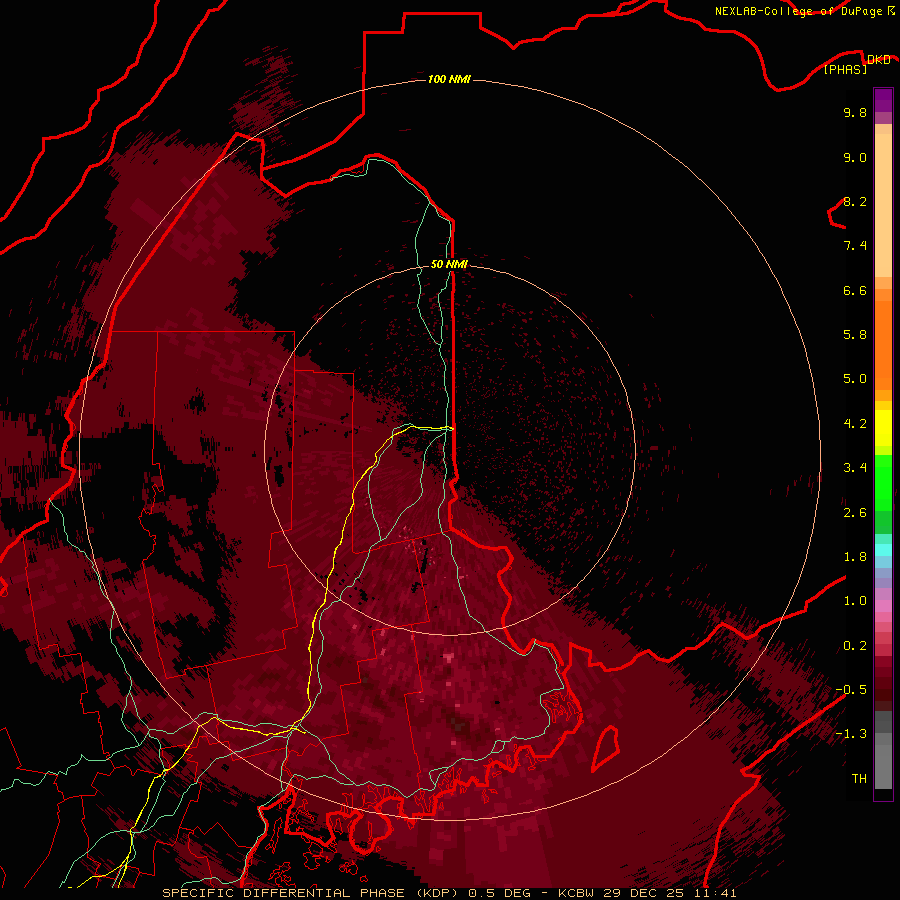Image resolution: width=900 pixels, height=900 pixels.
Task: Select the -0.5 value on the legend
Action: click(851, 690)
